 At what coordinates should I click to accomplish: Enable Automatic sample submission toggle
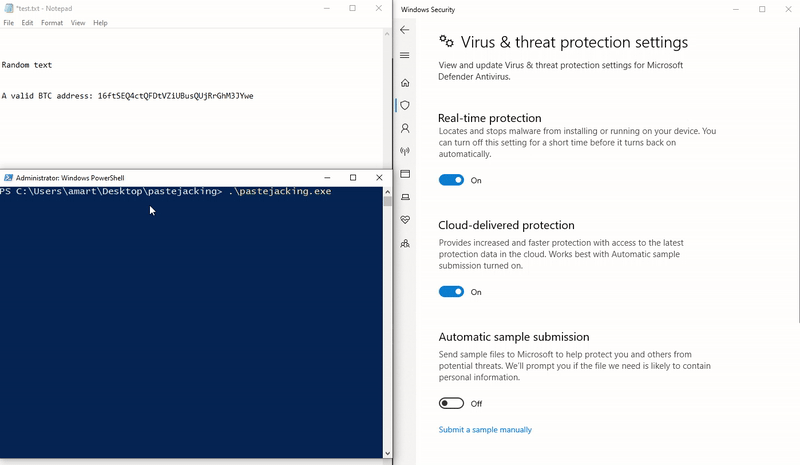click(451, 404)
